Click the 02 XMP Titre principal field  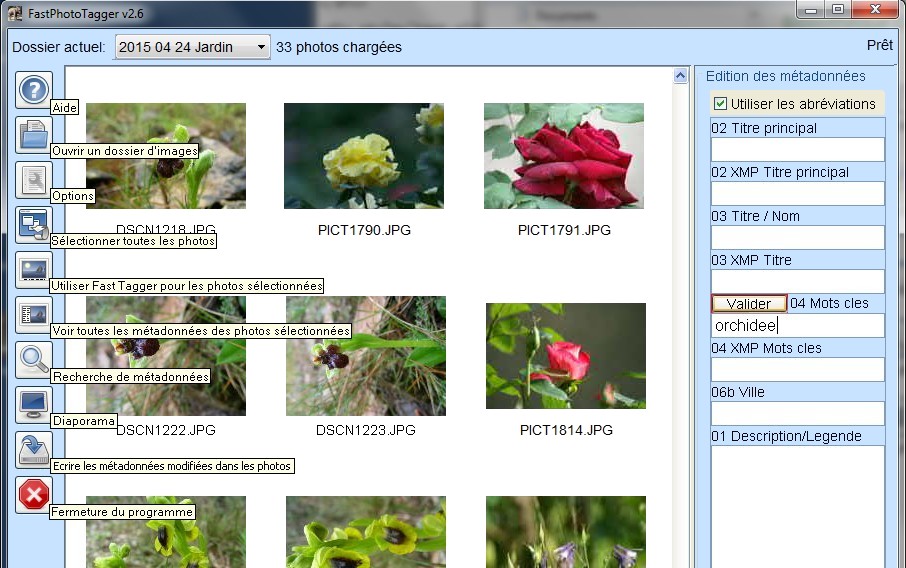[797, 194]
